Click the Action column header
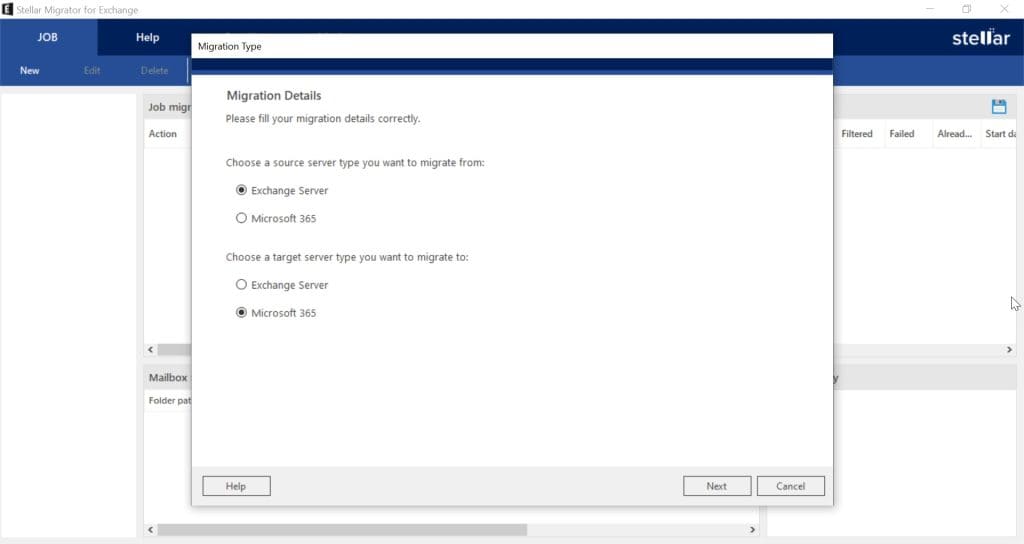 pyautogui.click(x=163, y=134)
